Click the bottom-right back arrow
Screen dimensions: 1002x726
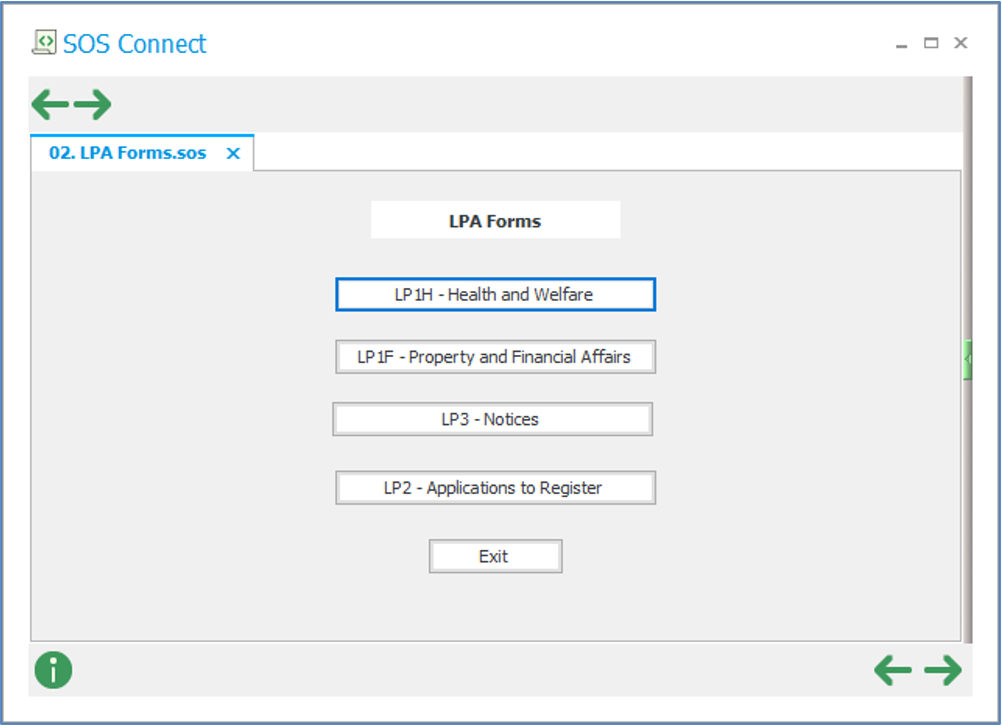(893, 670)
